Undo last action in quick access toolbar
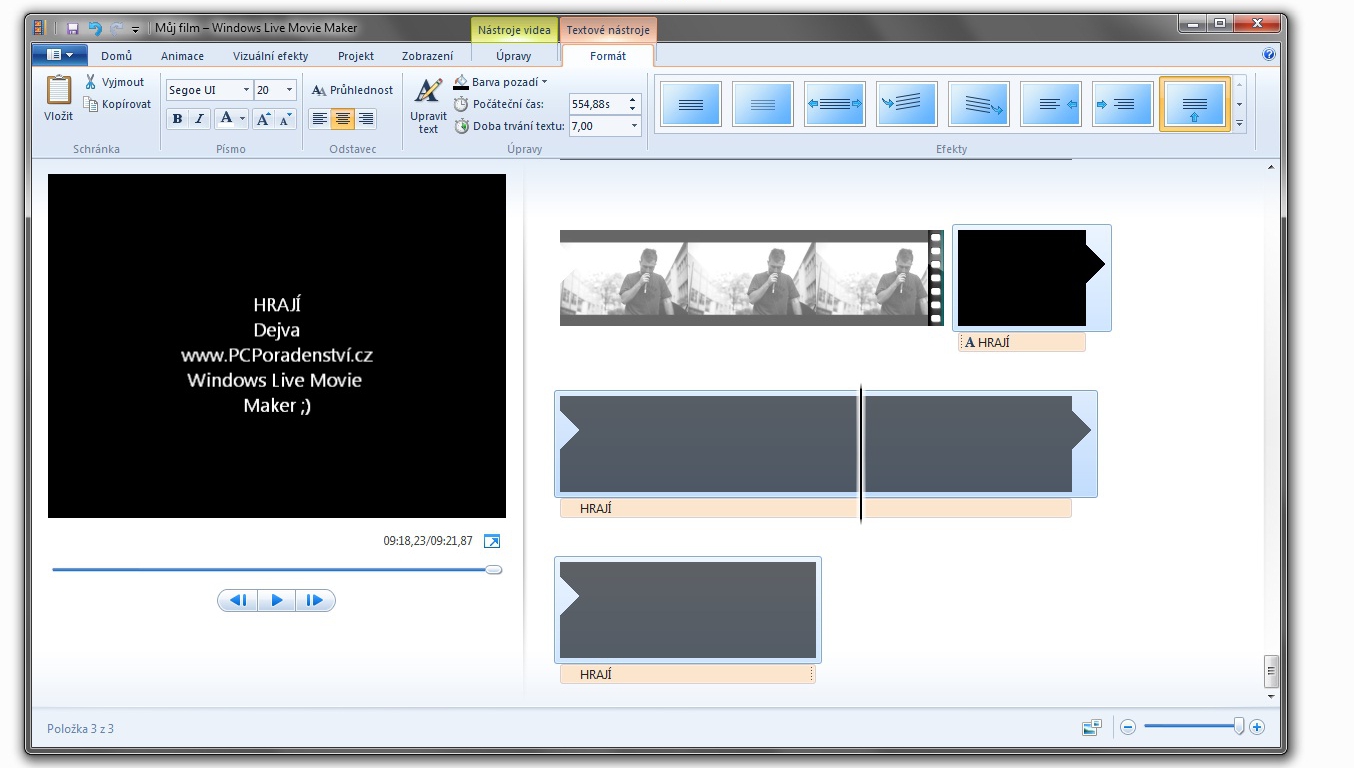The image size is (1354, 768). pyautogui.click(x=95, y=28)
